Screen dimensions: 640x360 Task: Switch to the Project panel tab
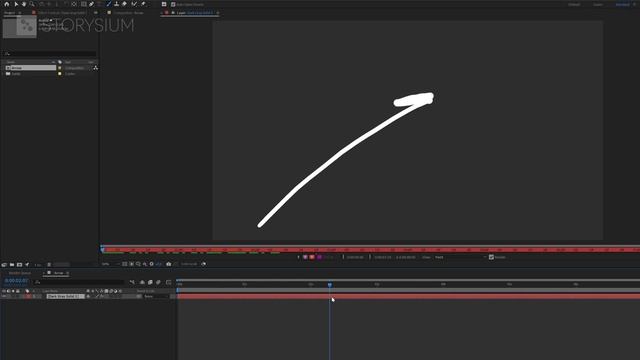[x=9, y=13]
